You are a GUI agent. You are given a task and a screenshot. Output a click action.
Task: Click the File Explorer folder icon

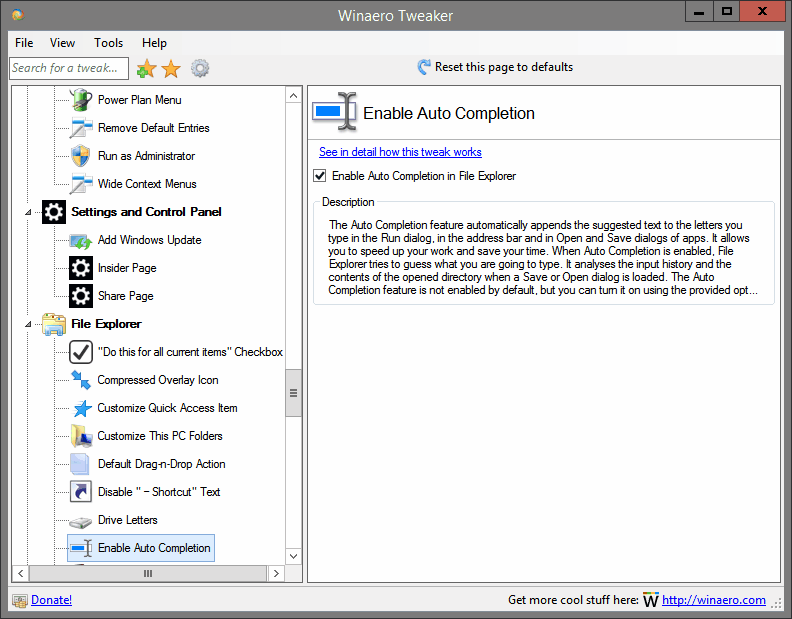click(54, 324)
